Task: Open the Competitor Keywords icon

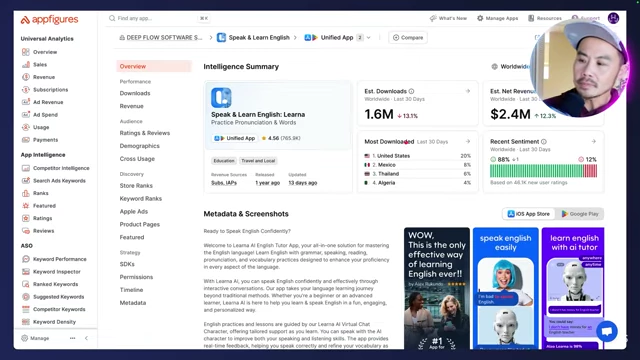Action: (x=26, y=309)
